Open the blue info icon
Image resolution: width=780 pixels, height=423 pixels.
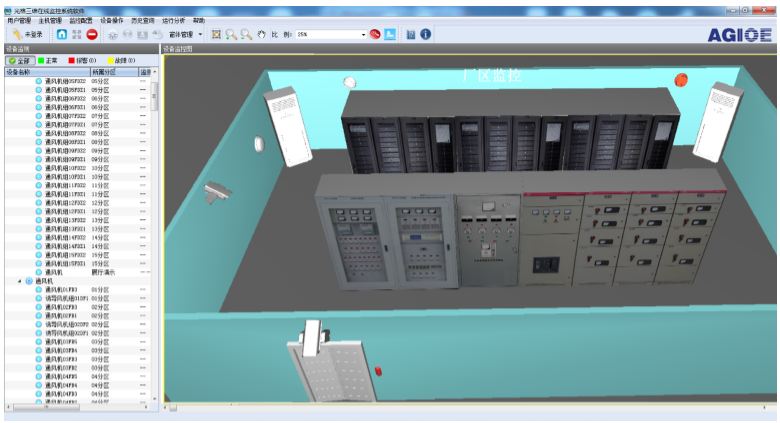[x=426, y=34]
